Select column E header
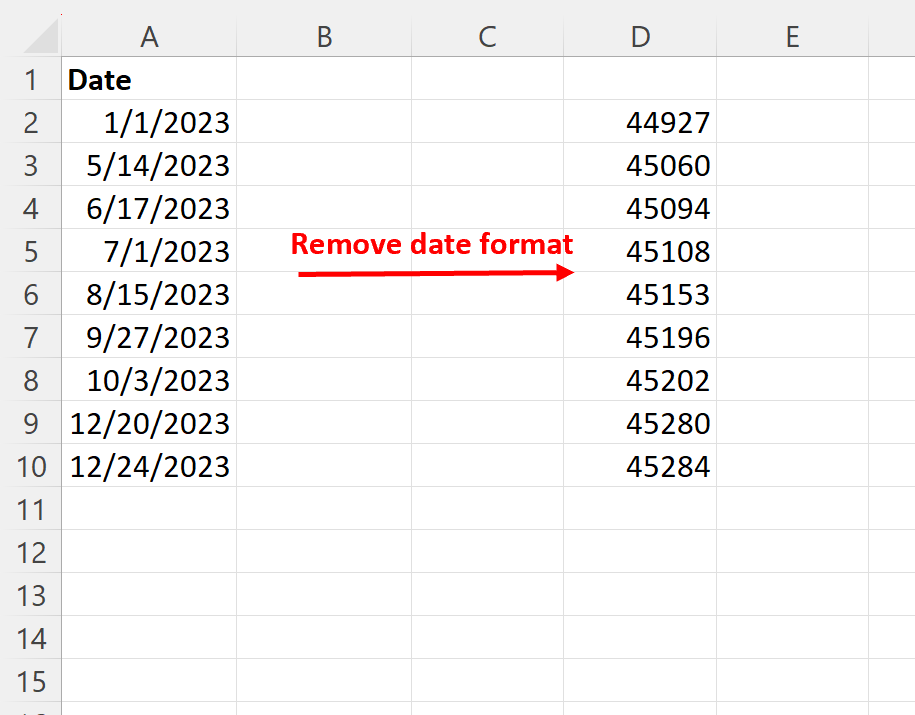This screenshot has width=915, height=715. coord(792,36)
